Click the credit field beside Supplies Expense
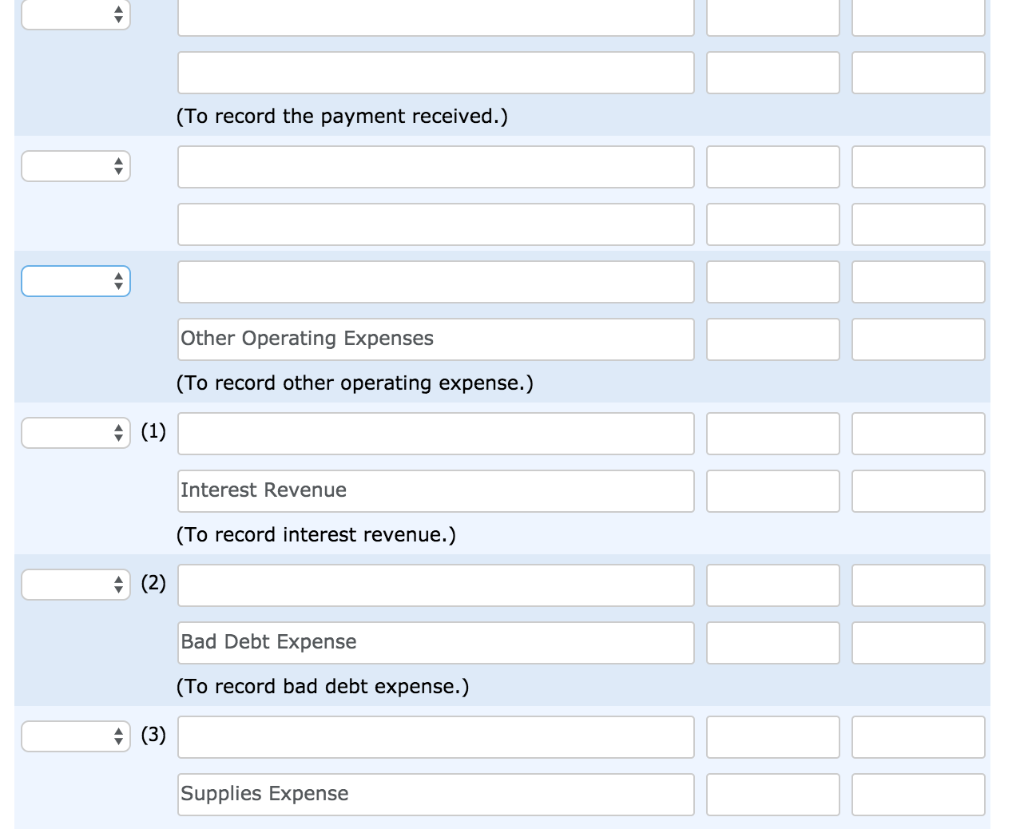Viewport: 1024px width, 829px height. pos(918,794)
